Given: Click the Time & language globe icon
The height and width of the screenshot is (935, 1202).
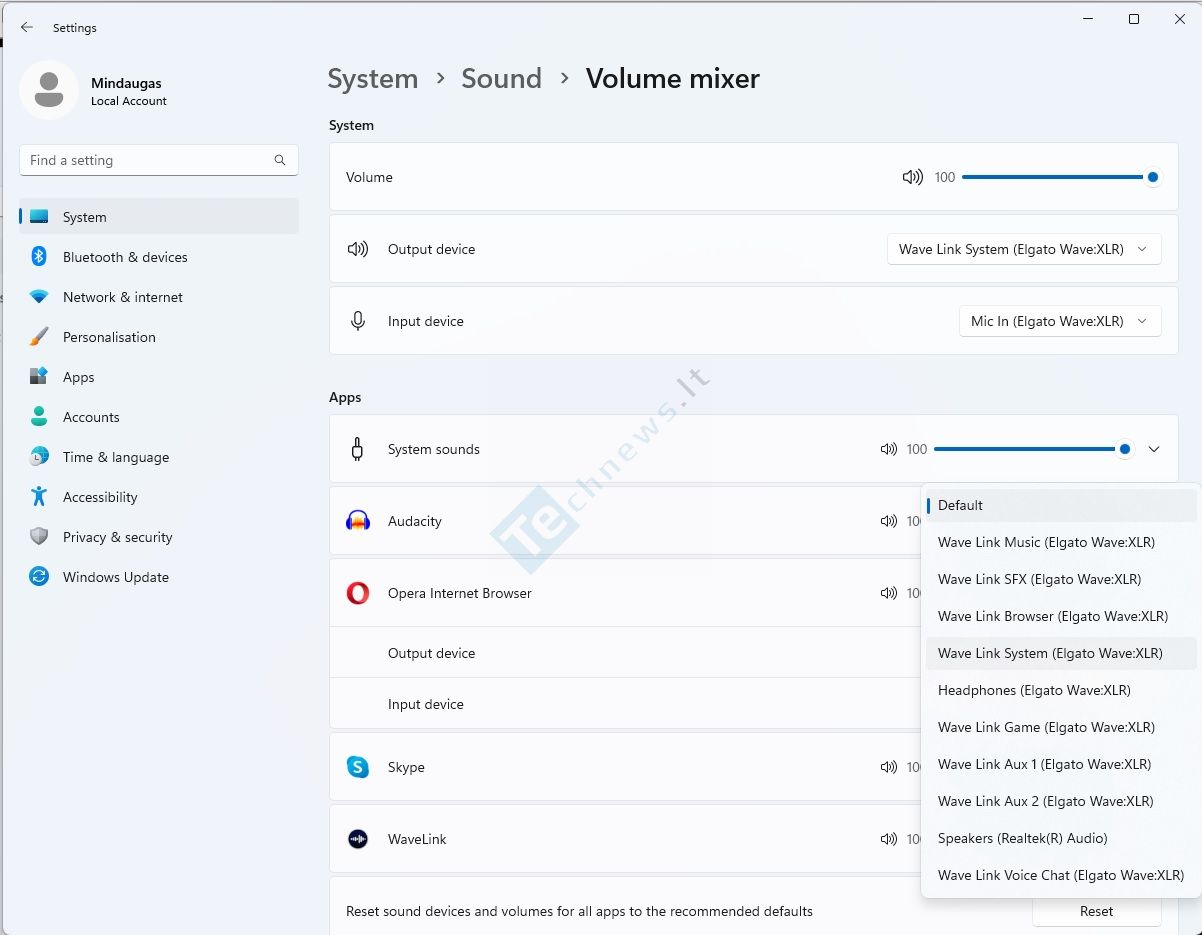Looking at the screenshot, I should pos(39,457).
